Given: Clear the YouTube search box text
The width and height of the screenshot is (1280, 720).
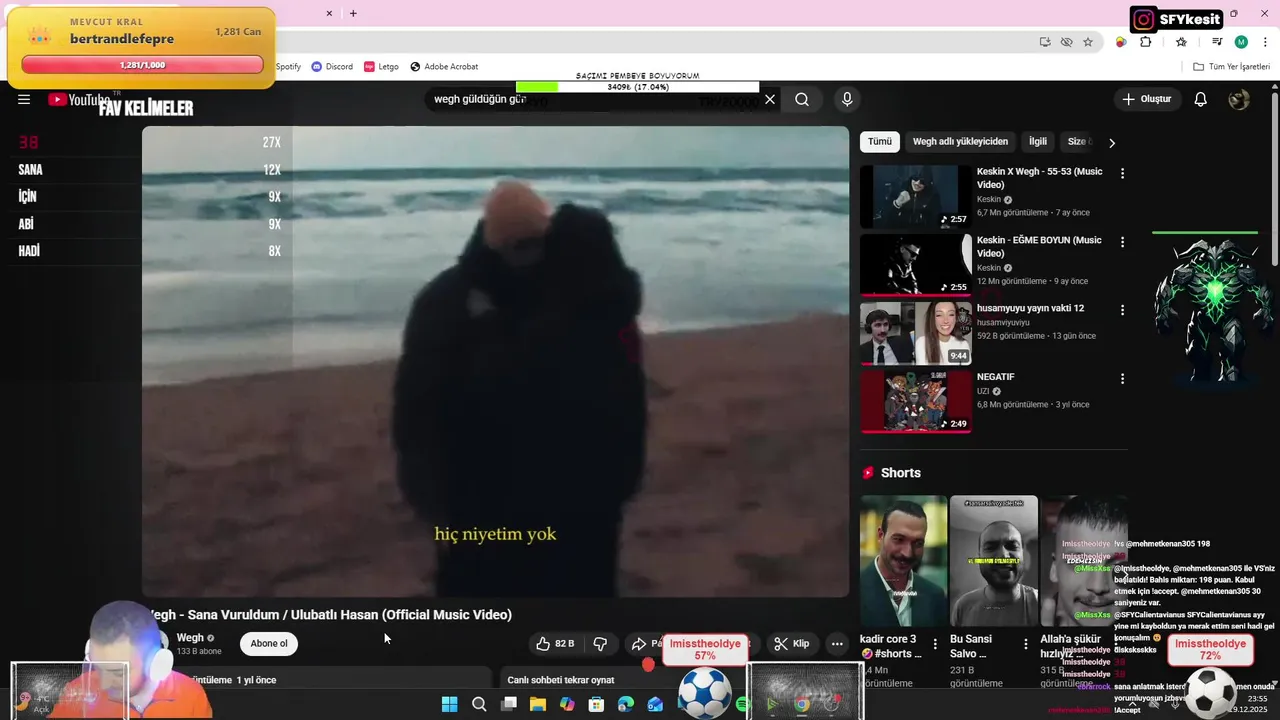Looking at the screenshot, I should pyautogui.click(x=770, y=99).
